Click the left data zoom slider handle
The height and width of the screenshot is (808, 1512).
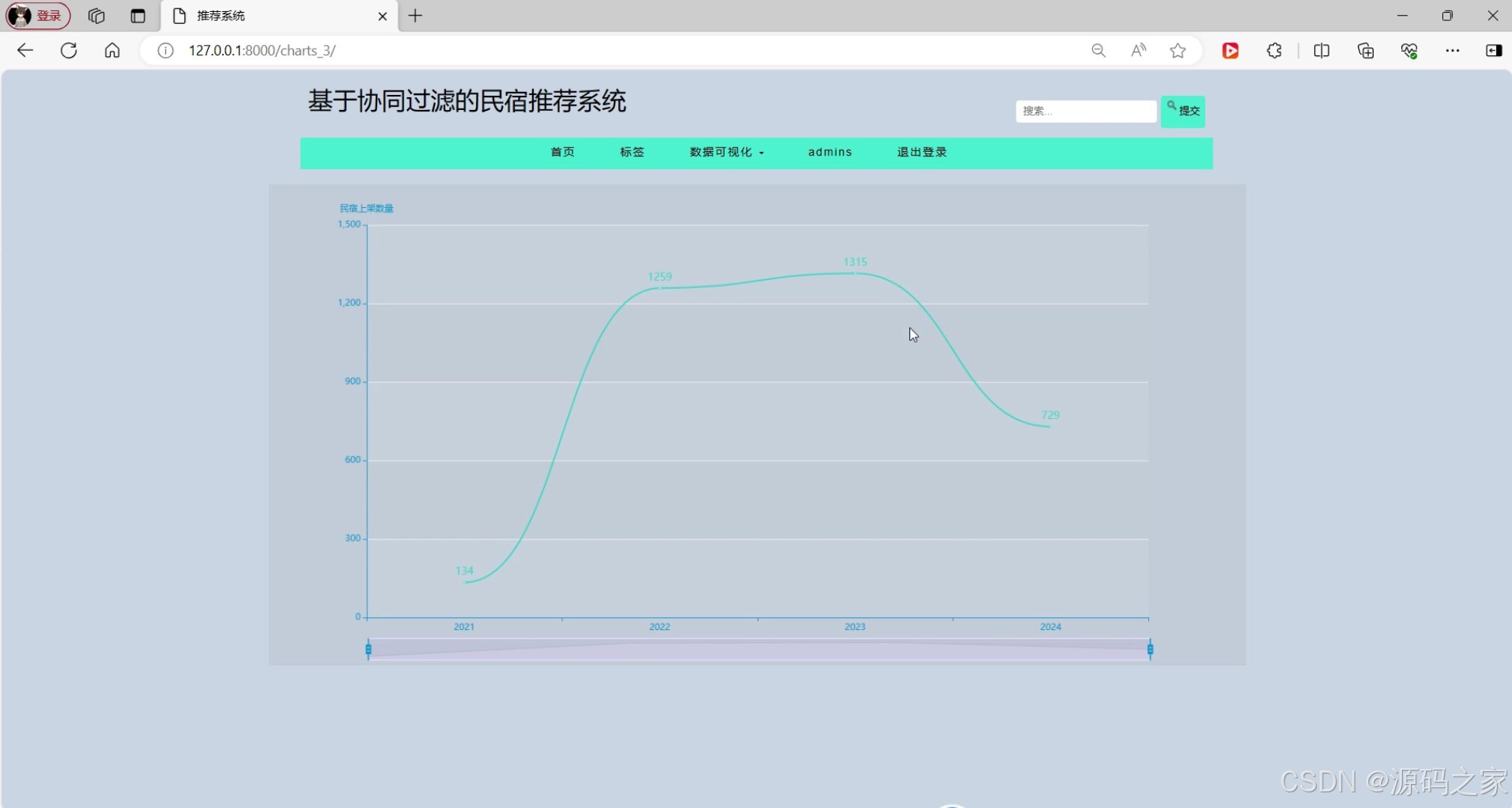[x=368, y=649]
